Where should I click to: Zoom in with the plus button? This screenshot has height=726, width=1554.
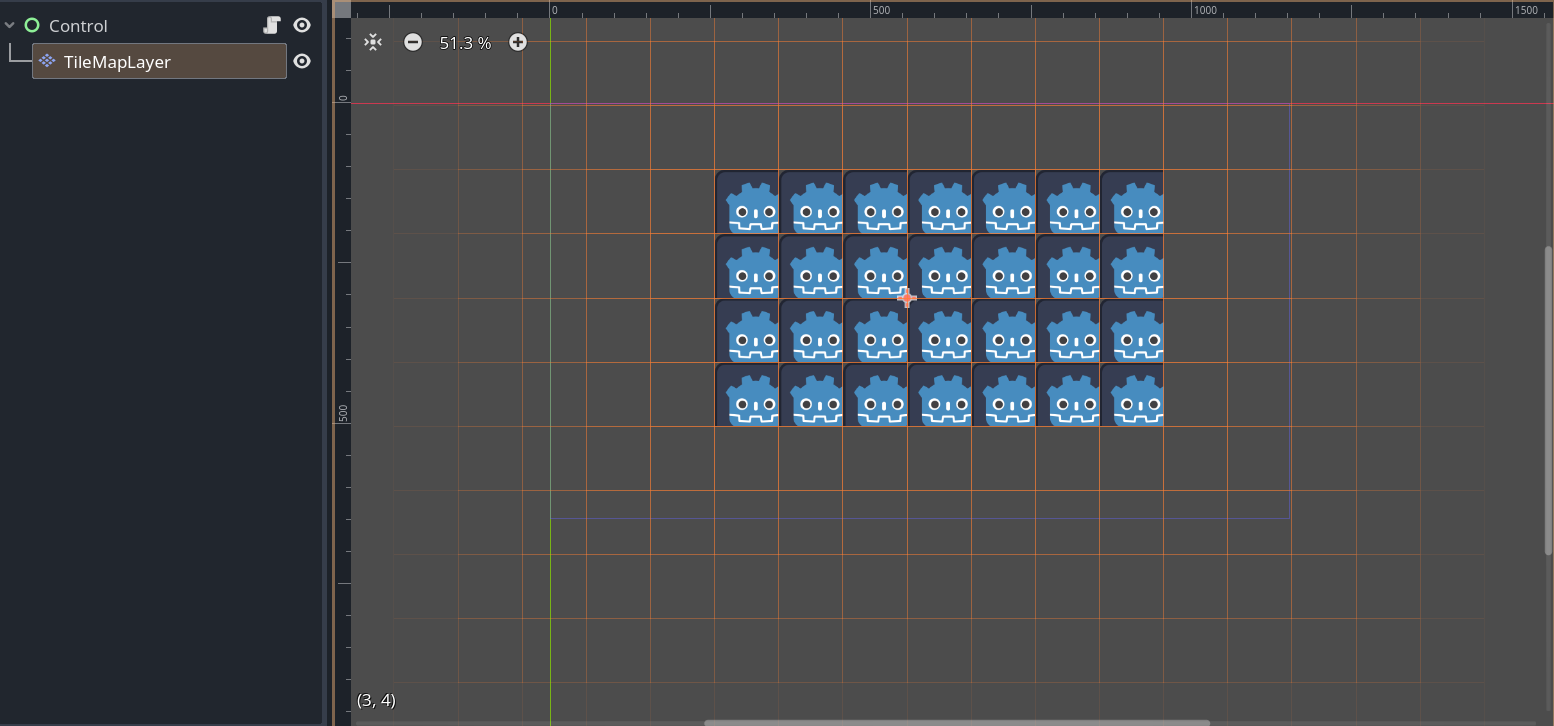click(517, 42)
